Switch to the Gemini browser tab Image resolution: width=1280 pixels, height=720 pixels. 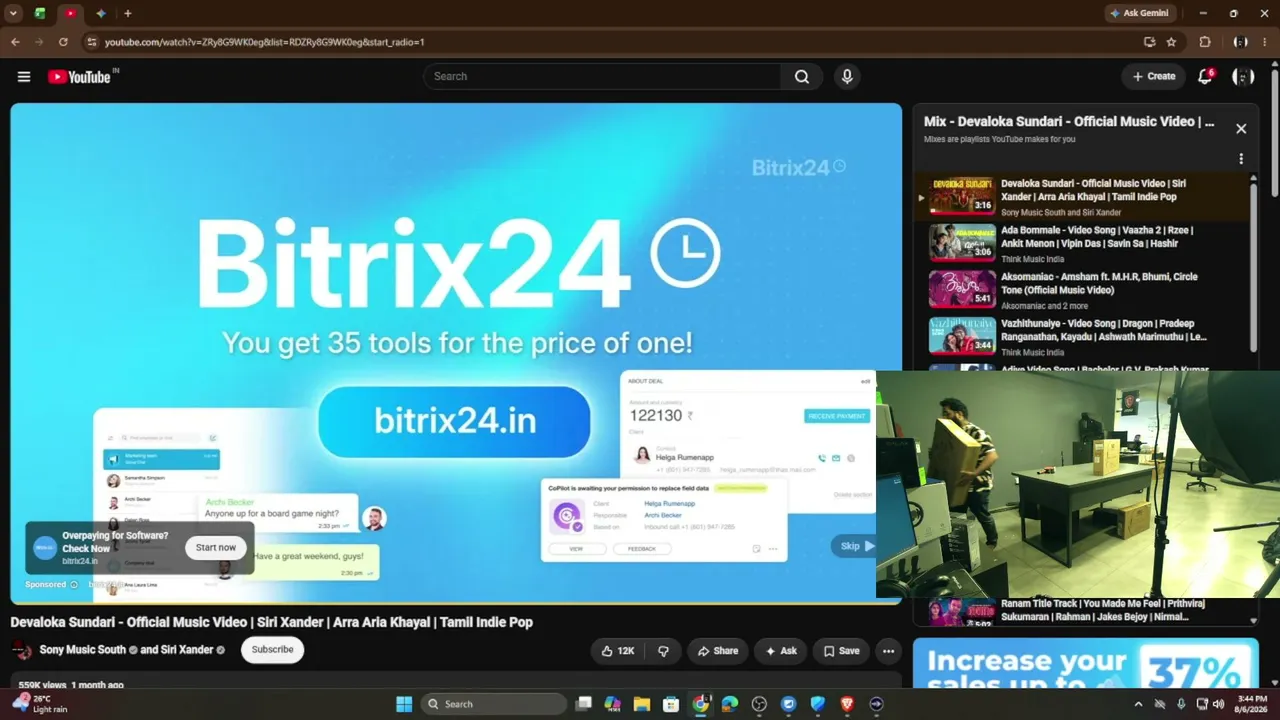tap(101, 13)
